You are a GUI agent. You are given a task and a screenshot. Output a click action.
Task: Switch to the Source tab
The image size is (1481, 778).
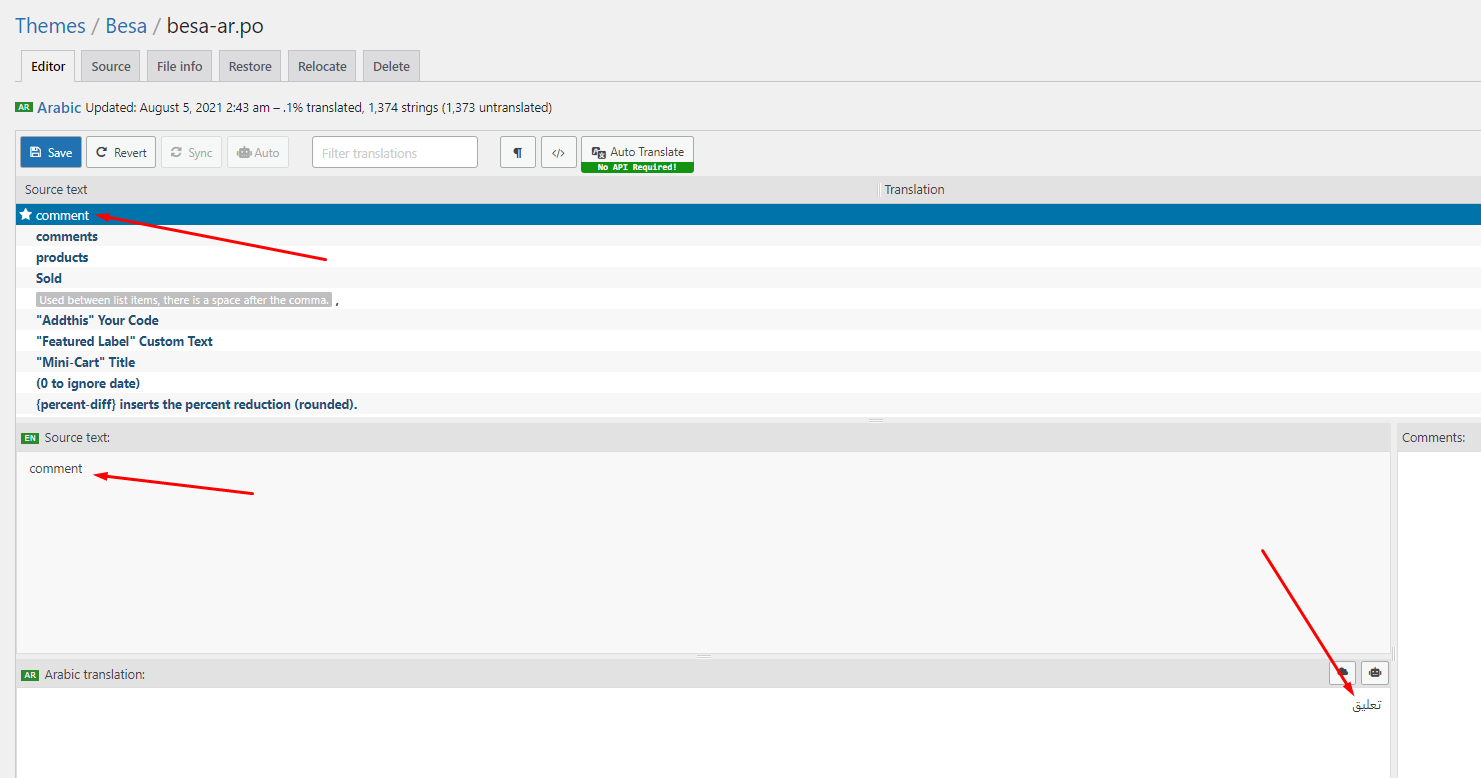[x=111, y=66]
